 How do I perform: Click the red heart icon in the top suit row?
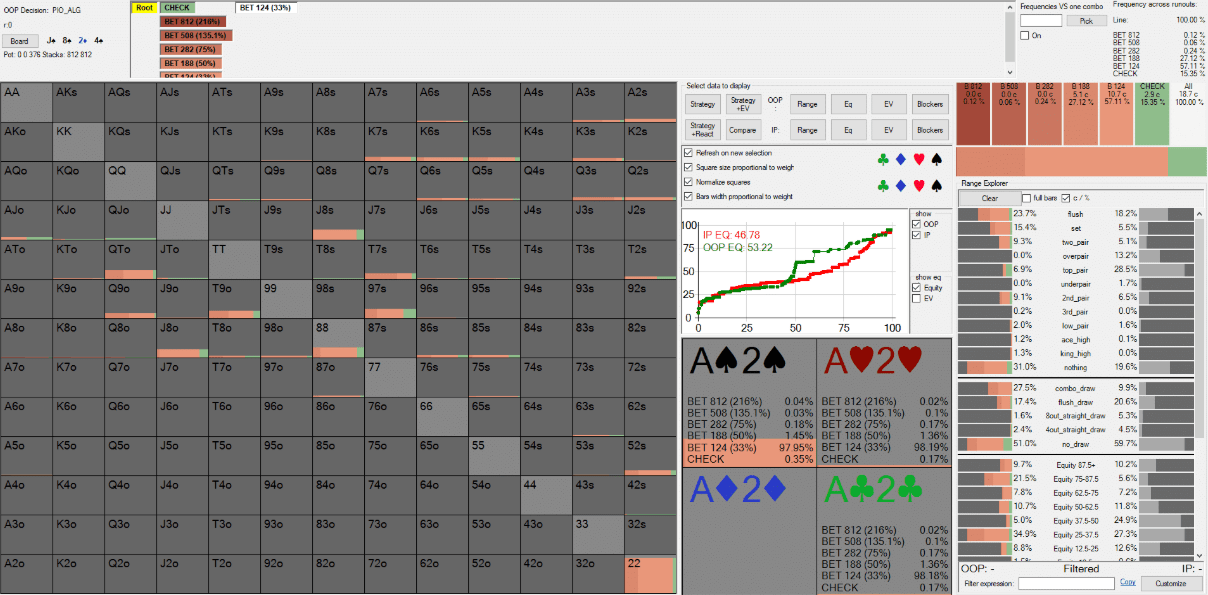click(x=920, y=157)
